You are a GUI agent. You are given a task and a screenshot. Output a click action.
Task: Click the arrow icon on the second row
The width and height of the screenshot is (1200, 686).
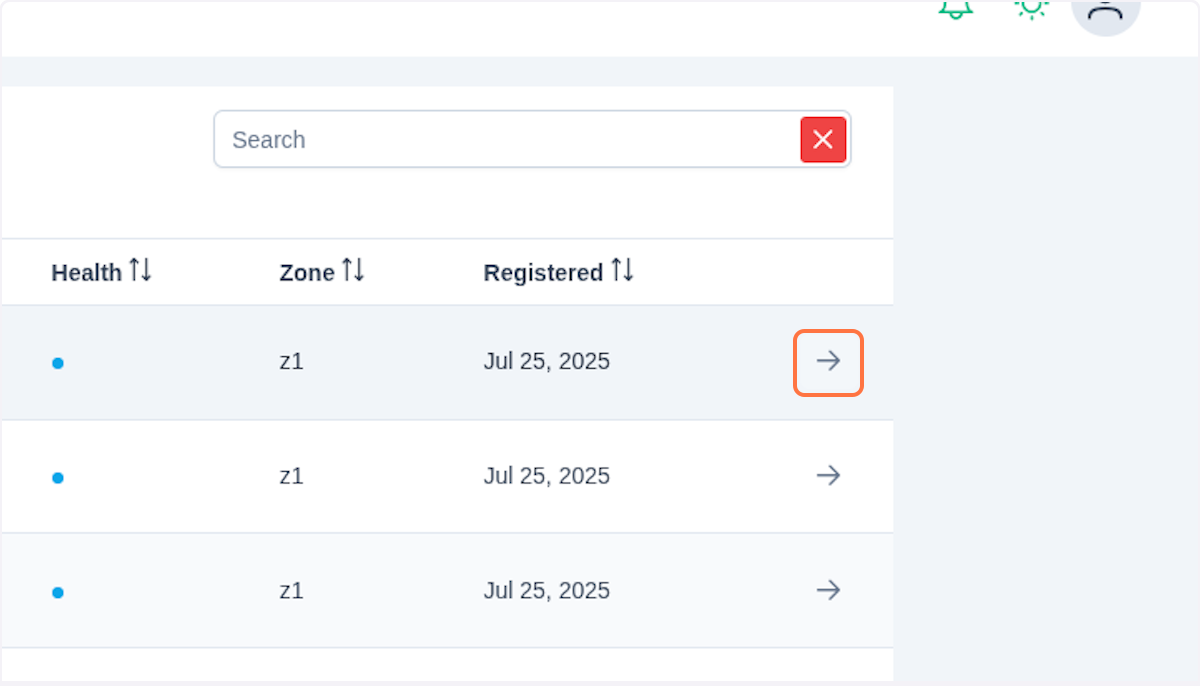coord(828,476)
